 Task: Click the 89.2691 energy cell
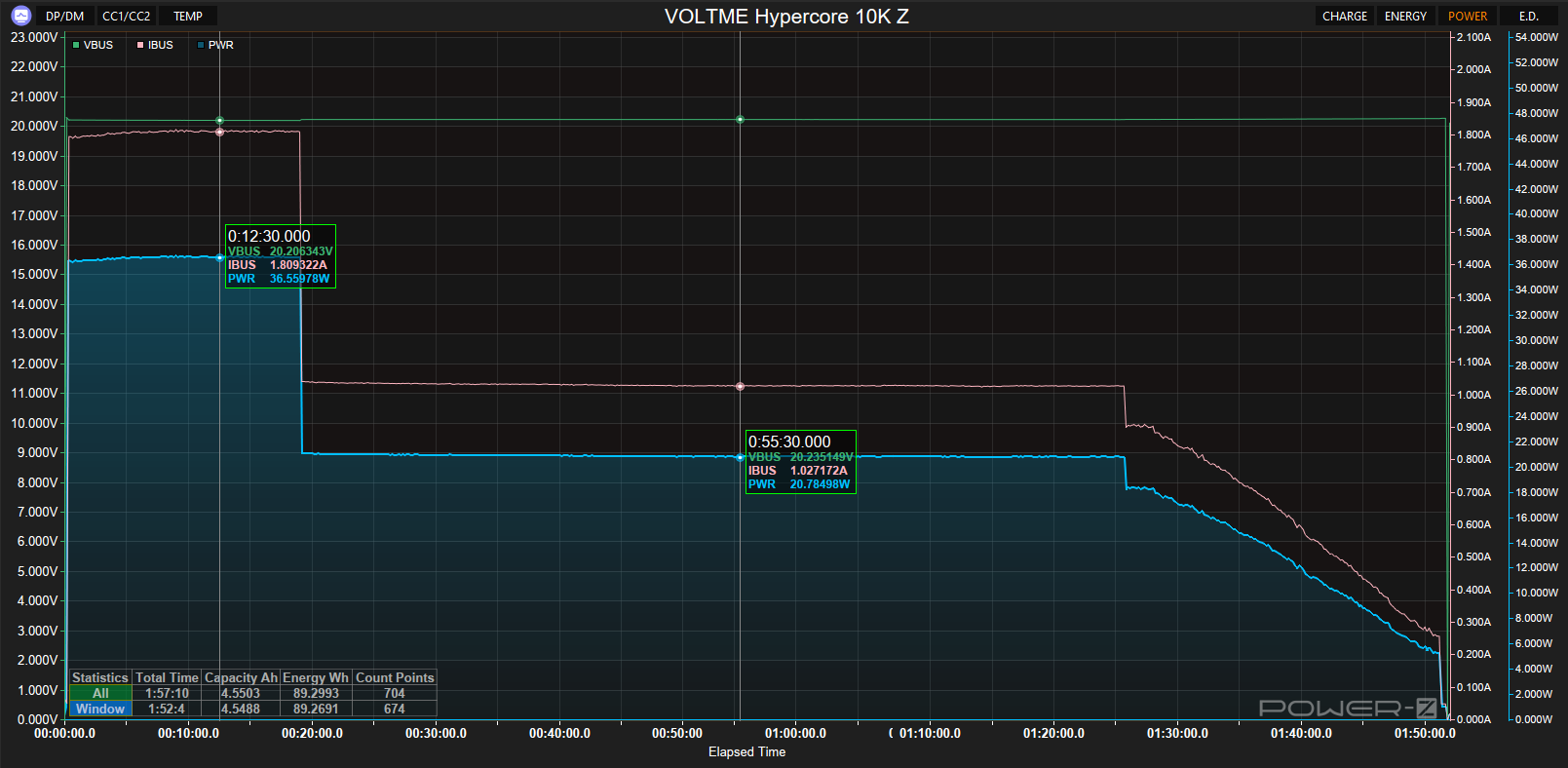[316, 710]
